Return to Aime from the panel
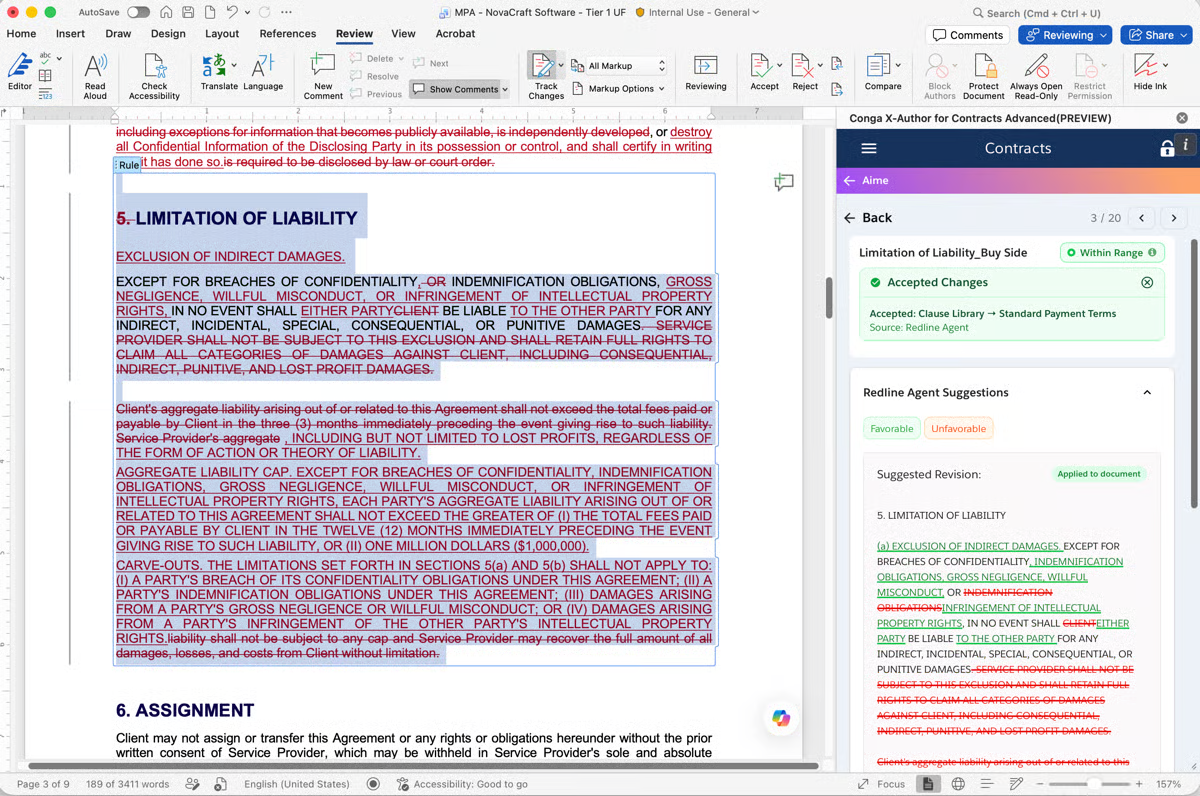 point(866,181)
